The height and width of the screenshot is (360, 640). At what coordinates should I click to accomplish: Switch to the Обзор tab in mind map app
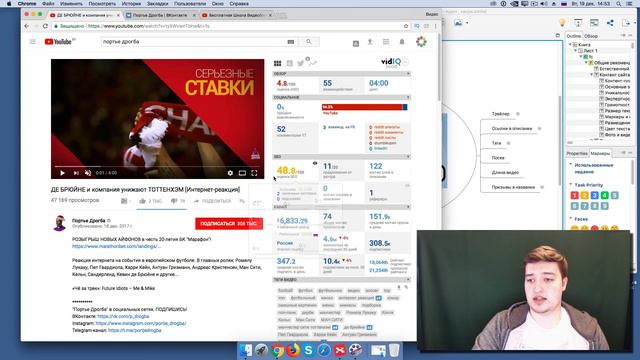[591, 36]
